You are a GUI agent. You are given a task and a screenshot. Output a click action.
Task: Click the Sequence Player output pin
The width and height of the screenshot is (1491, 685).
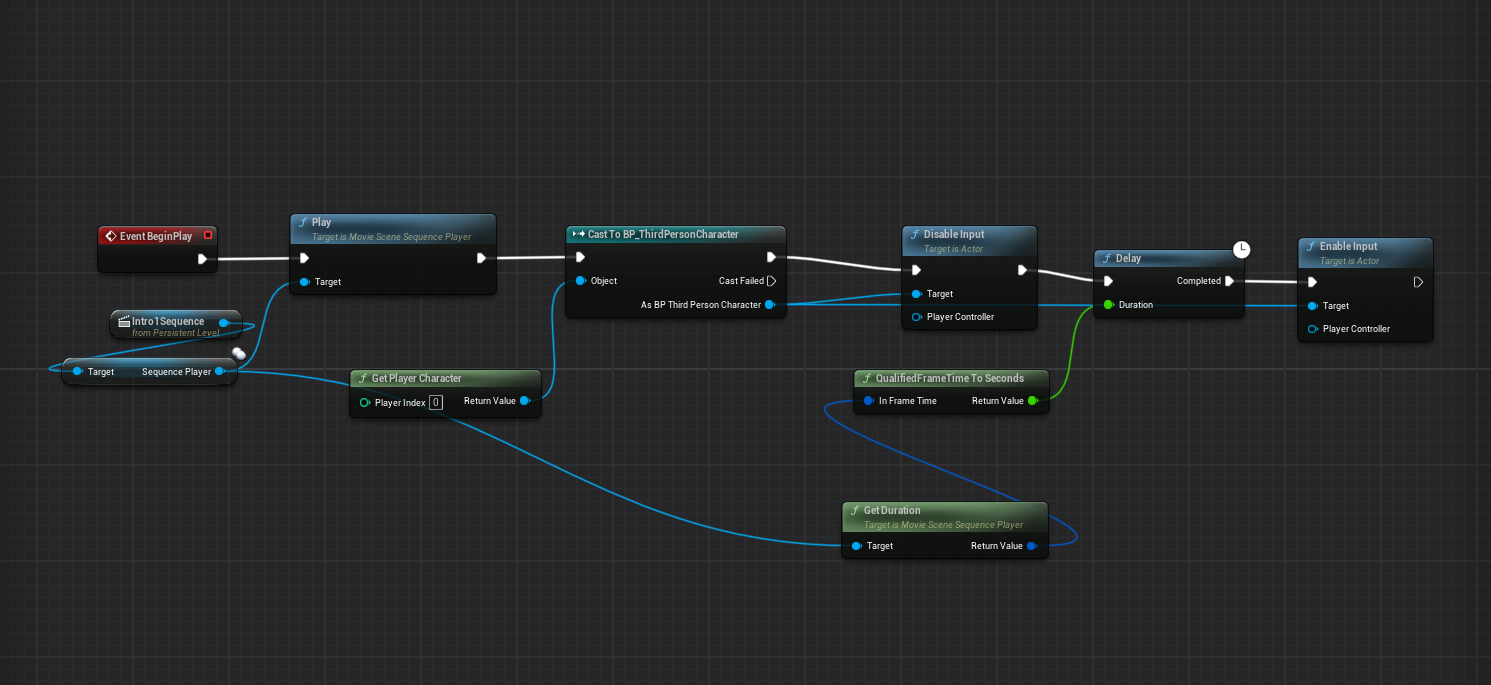(219, 372)
